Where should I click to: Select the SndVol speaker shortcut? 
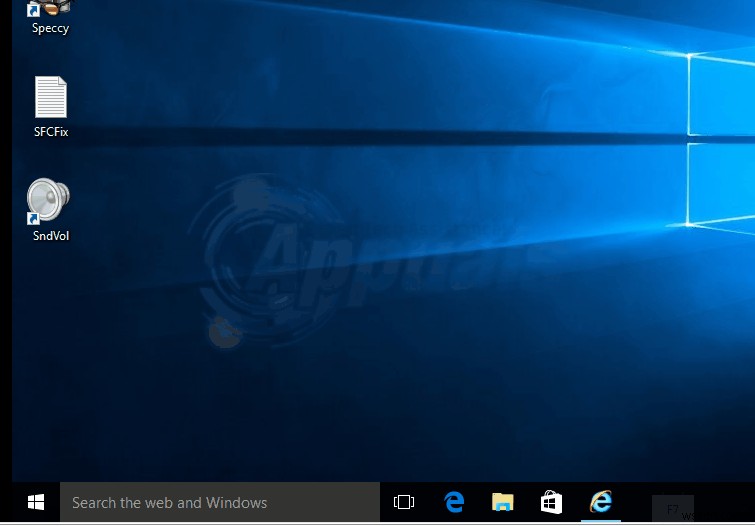point(48,200)
